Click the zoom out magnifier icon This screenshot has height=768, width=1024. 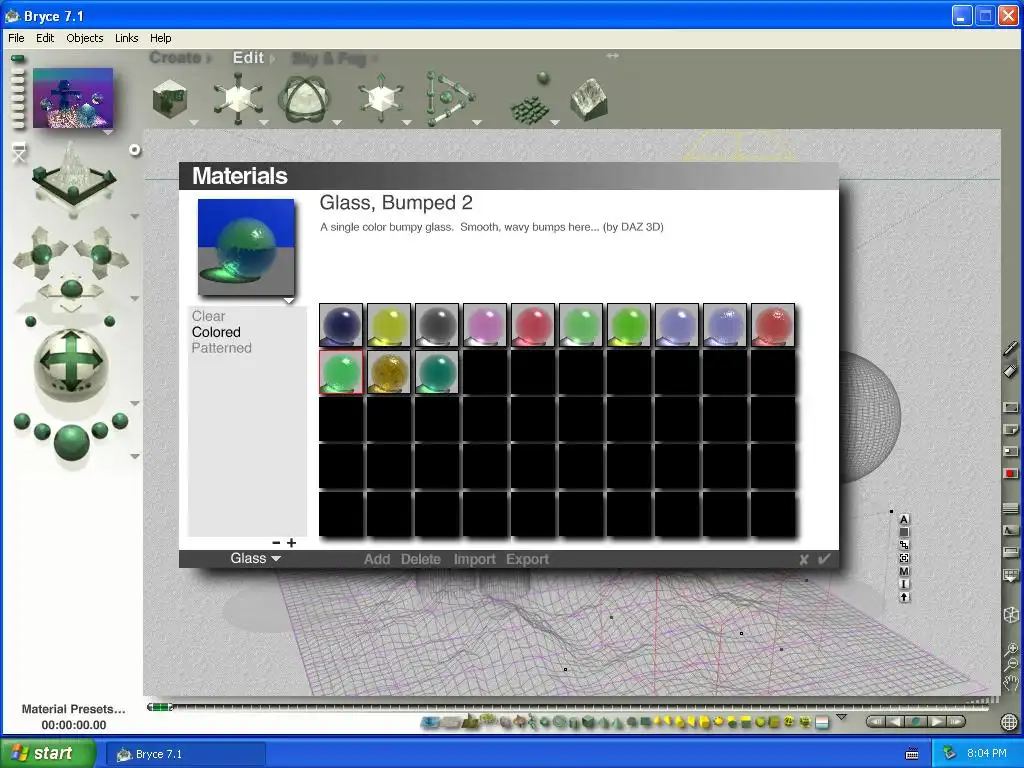coord(1011,665)
